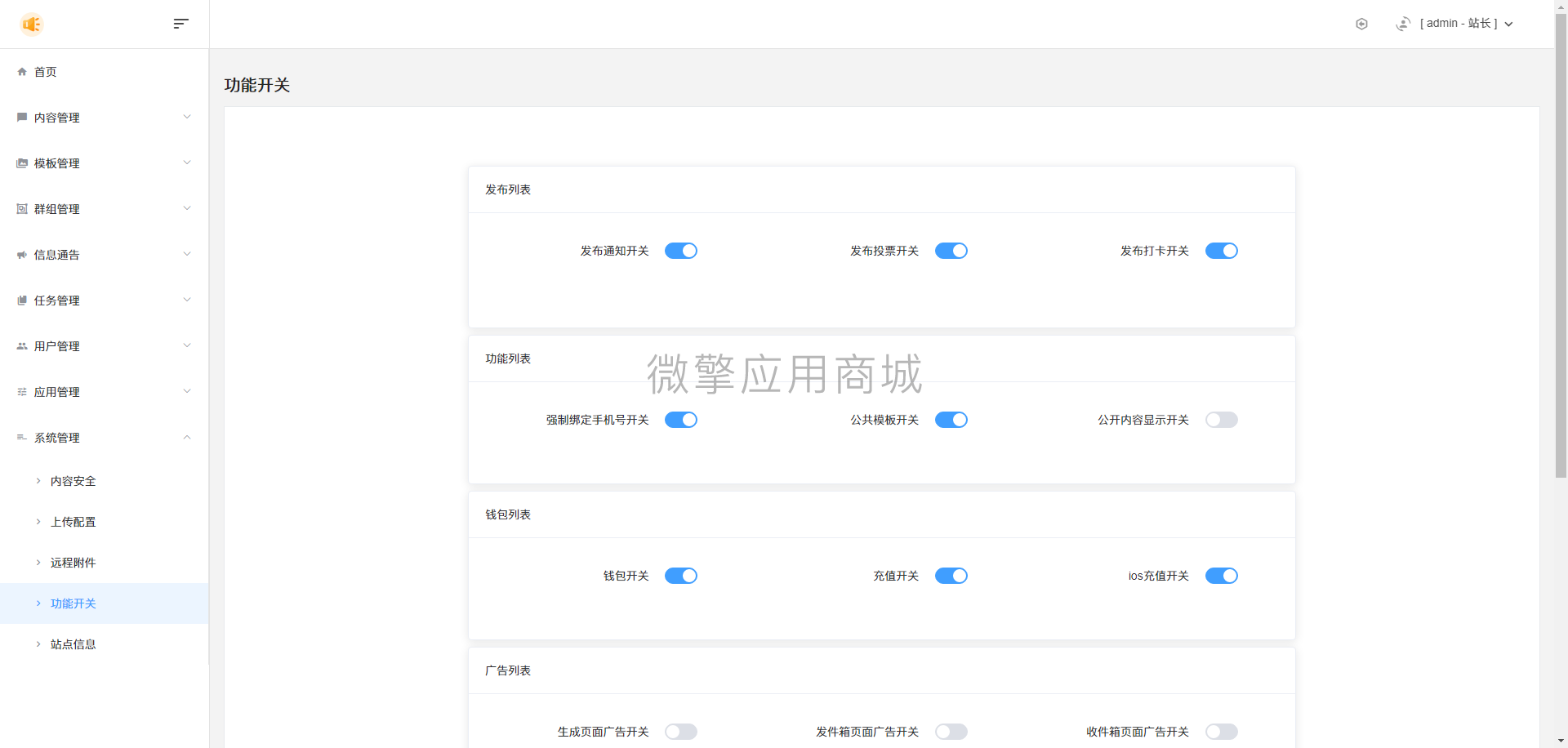Click the 功能开关 page title

click(x=257, y=85)
